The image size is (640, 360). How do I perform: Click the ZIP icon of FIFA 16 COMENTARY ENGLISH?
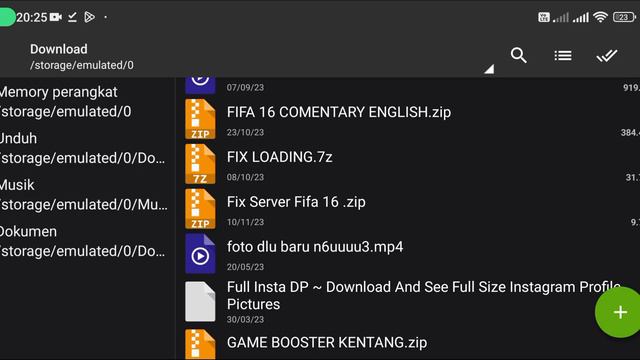(200, 119)
